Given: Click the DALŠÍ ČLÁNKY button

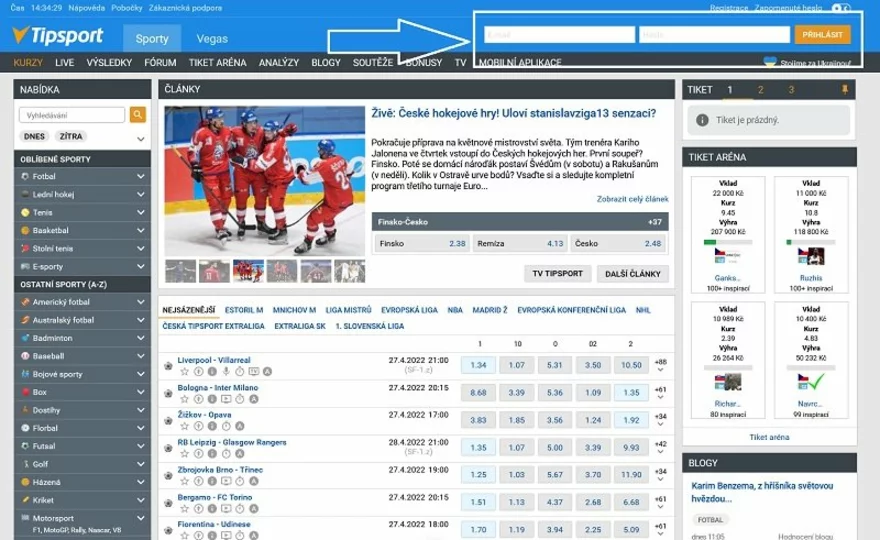Looking at the screenshot, I should pyautogui.click(x=632, y=273).
